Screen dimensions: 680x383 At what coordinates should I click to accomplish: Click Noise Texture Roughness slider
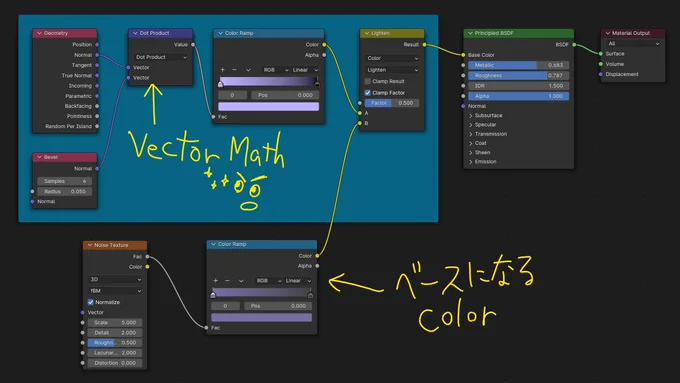click(115, 343)
